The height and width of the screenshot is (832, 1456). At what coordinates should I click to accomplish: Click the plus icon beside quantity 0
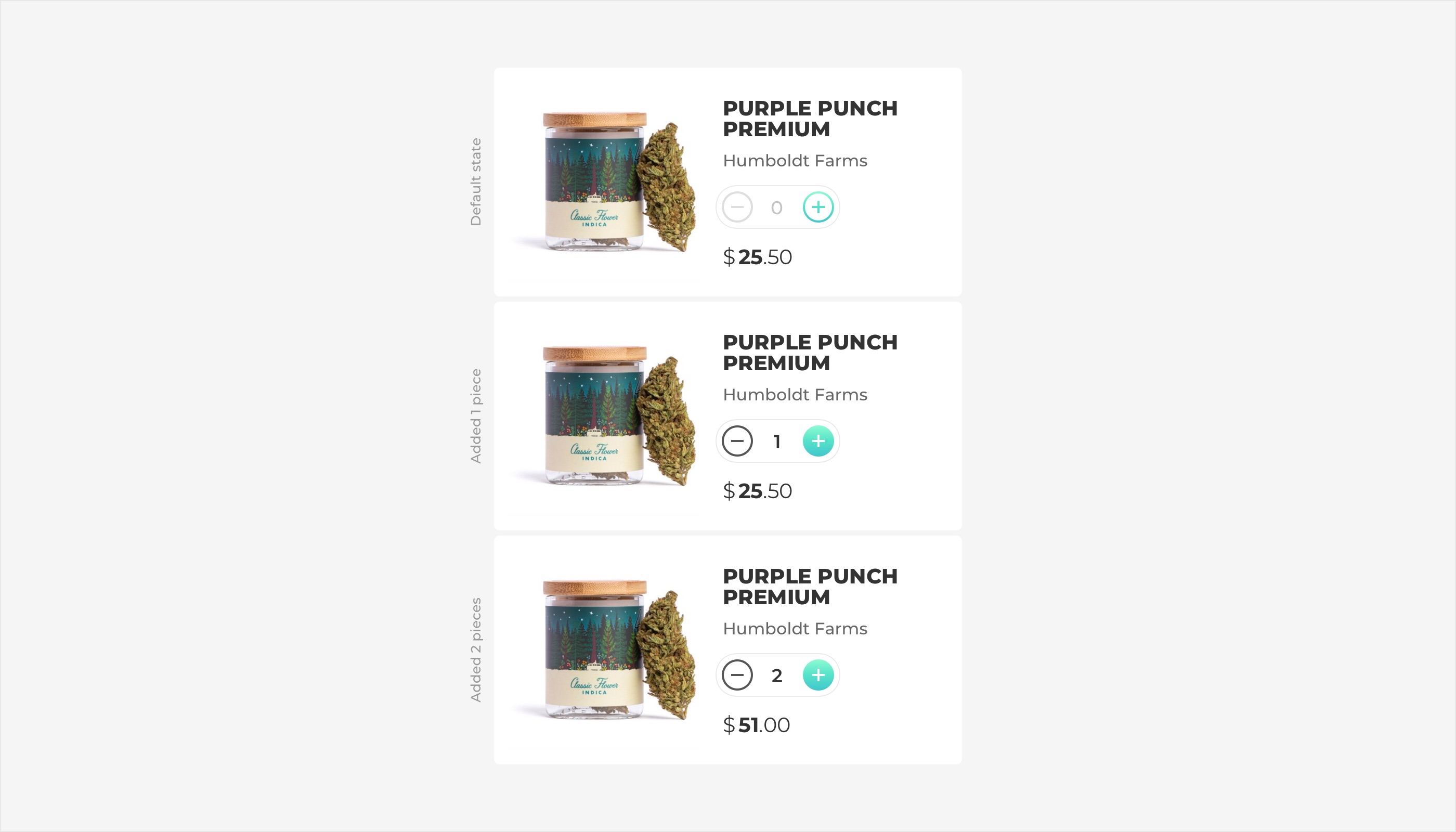click(818, 207)
